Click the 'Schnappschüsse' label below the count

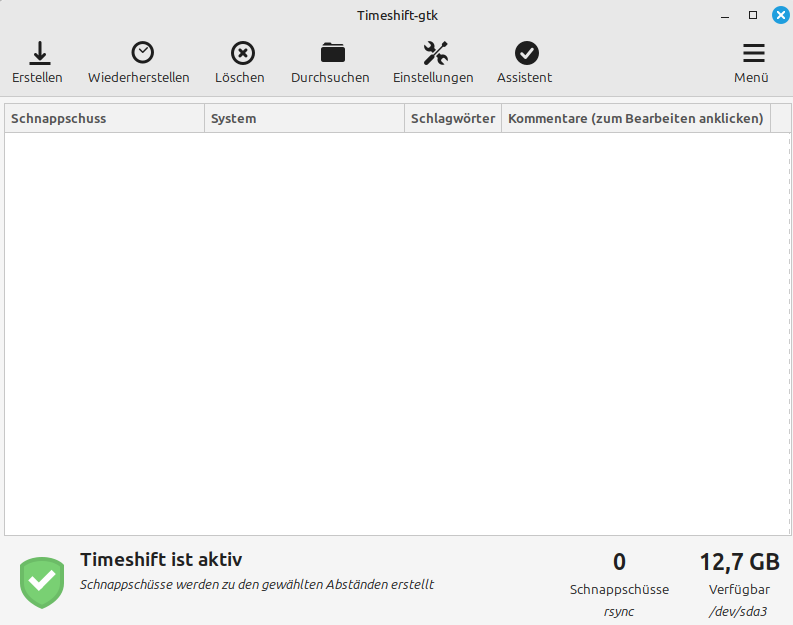pyautogui.click(x=620, y=590)
